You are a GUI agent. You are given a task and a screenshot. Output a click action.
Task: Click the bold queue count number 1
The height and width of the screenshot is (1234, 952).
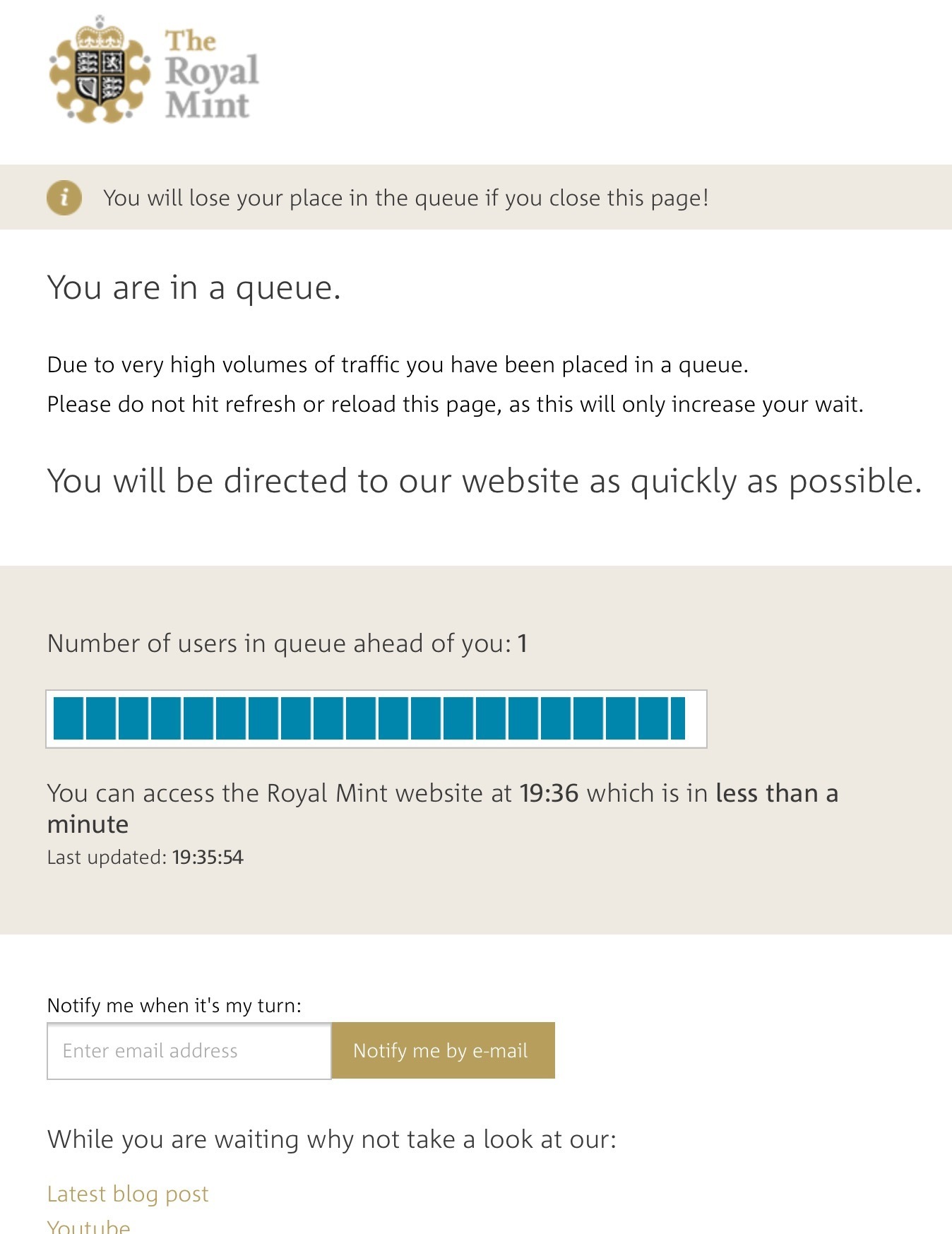coord(523,643)
